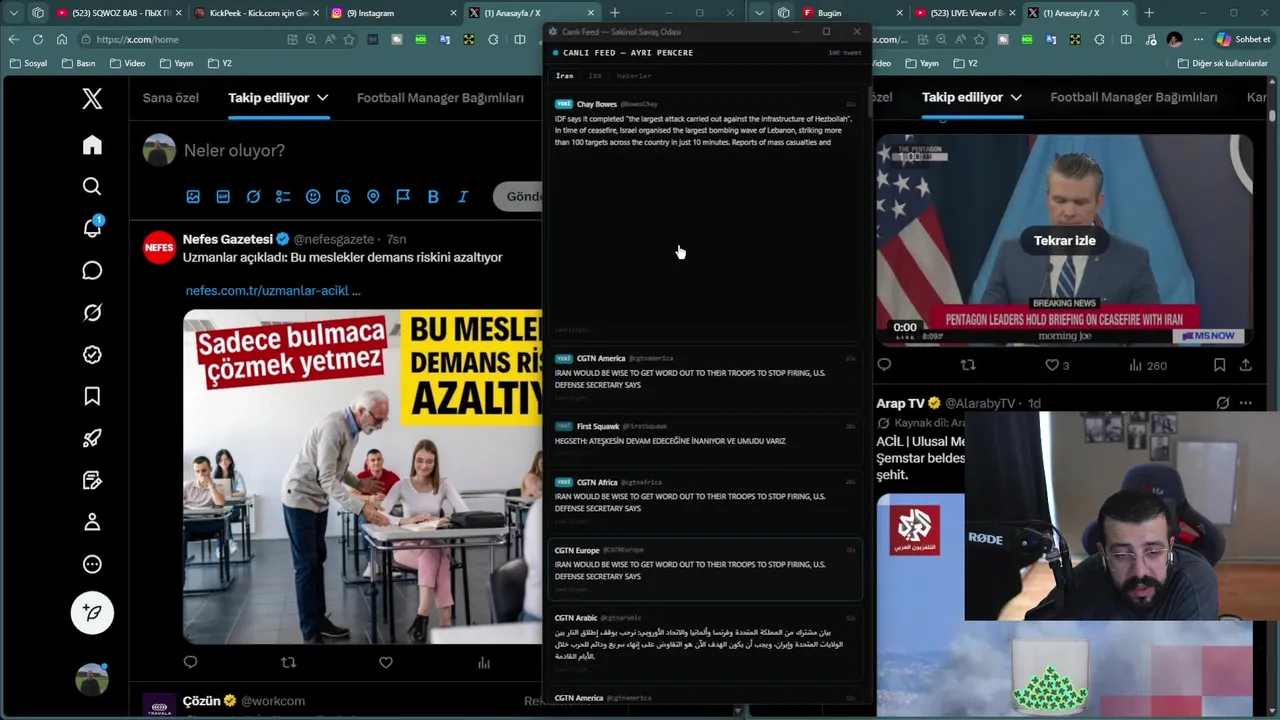The width and height of the screenshot is (1280, 720).
Task: Expand tab search dropdown in left browser
Action: pos(14,13)
